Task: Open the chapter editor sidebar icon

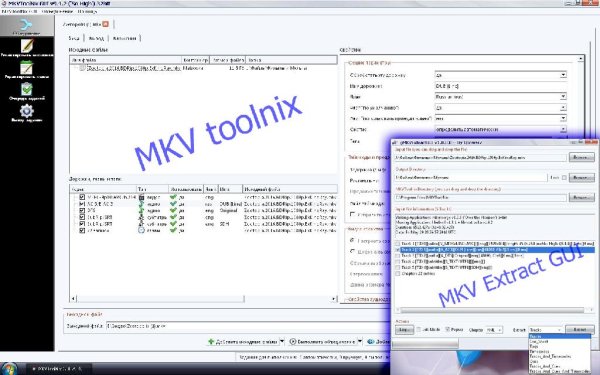Action: click(26, 68)
